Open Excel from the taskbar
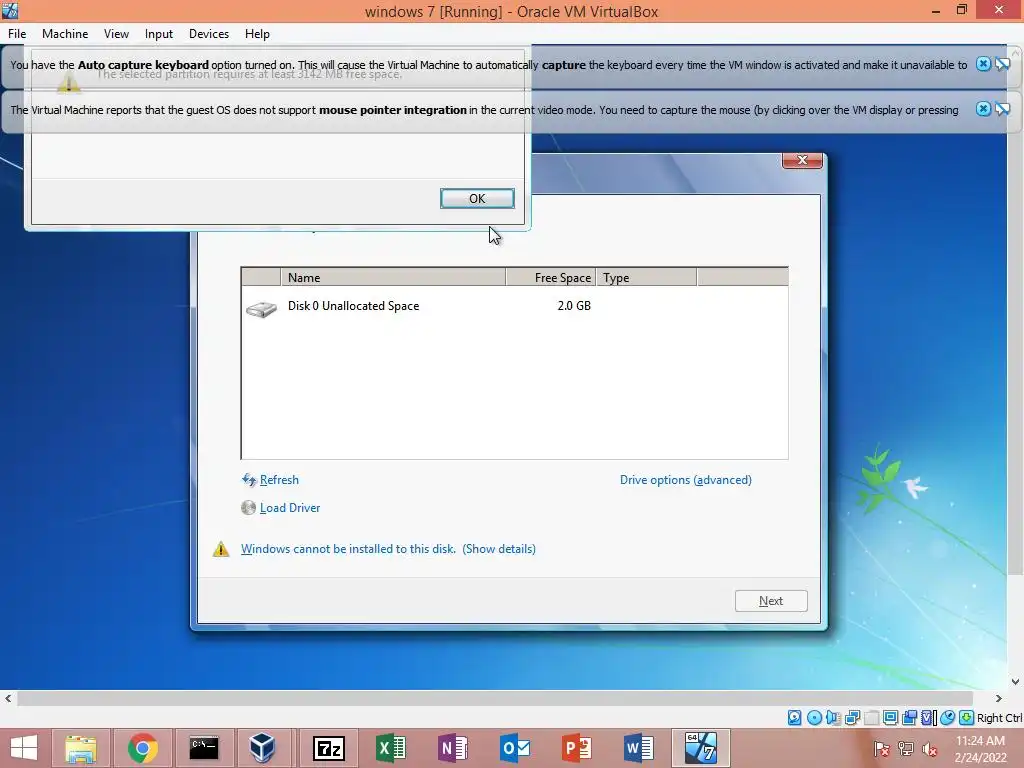The width and height of the screenshot is (1024, 768). (391, 748)
